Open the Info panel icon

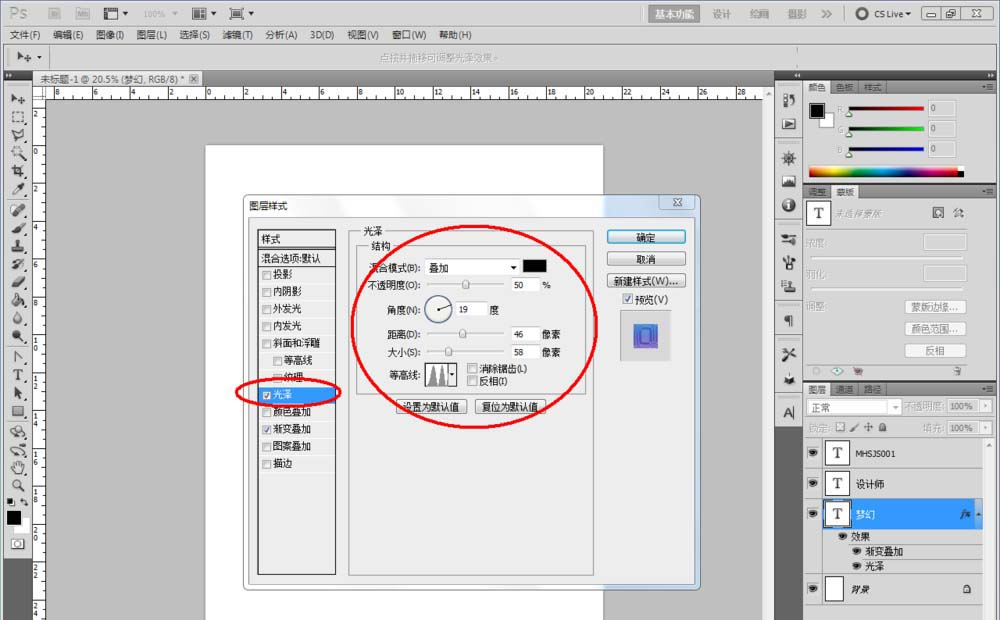[789, 205]
